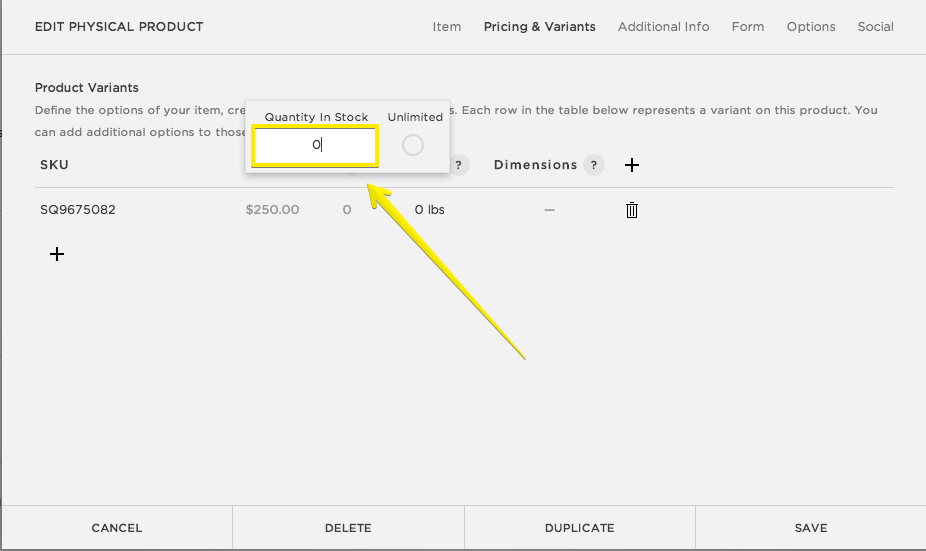Open the Additional Info tab
This screenshot has width=926, height=551.
click(663, 27)
